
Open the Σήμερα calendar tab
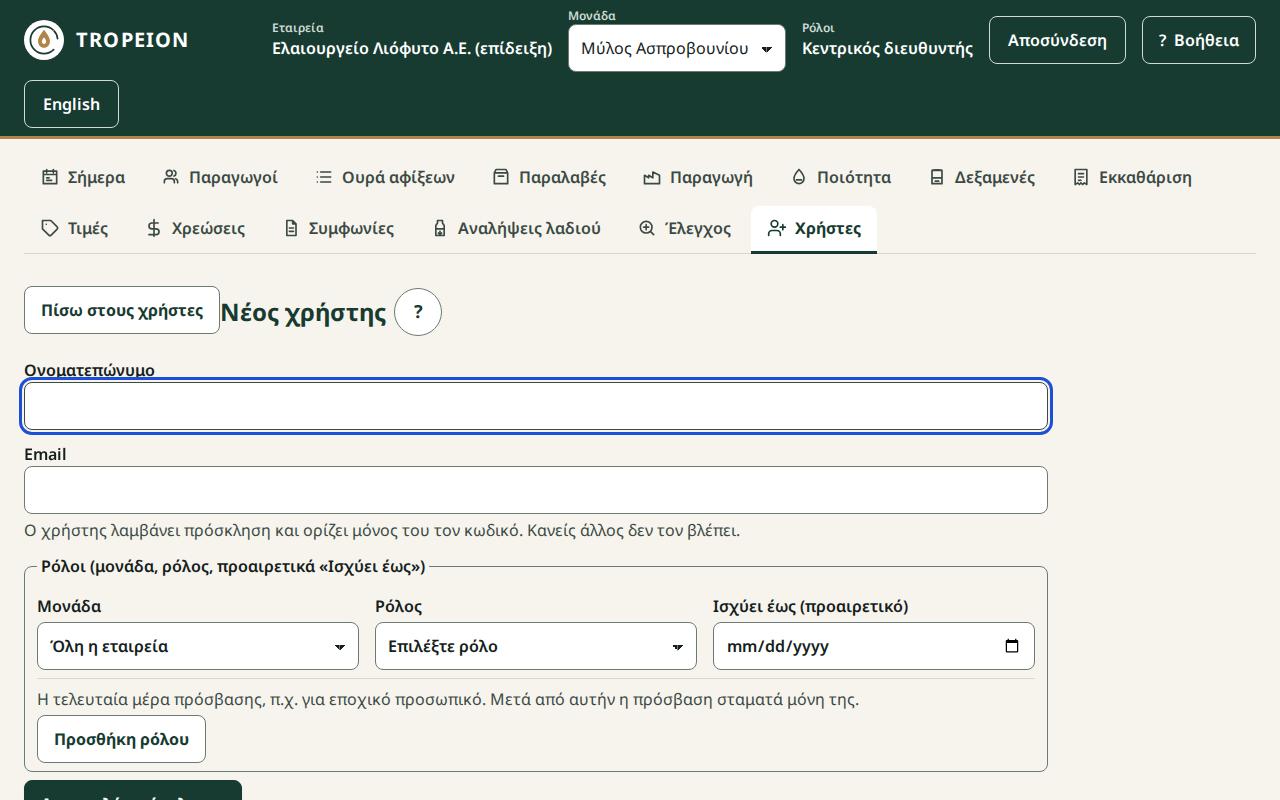(83, 177)
